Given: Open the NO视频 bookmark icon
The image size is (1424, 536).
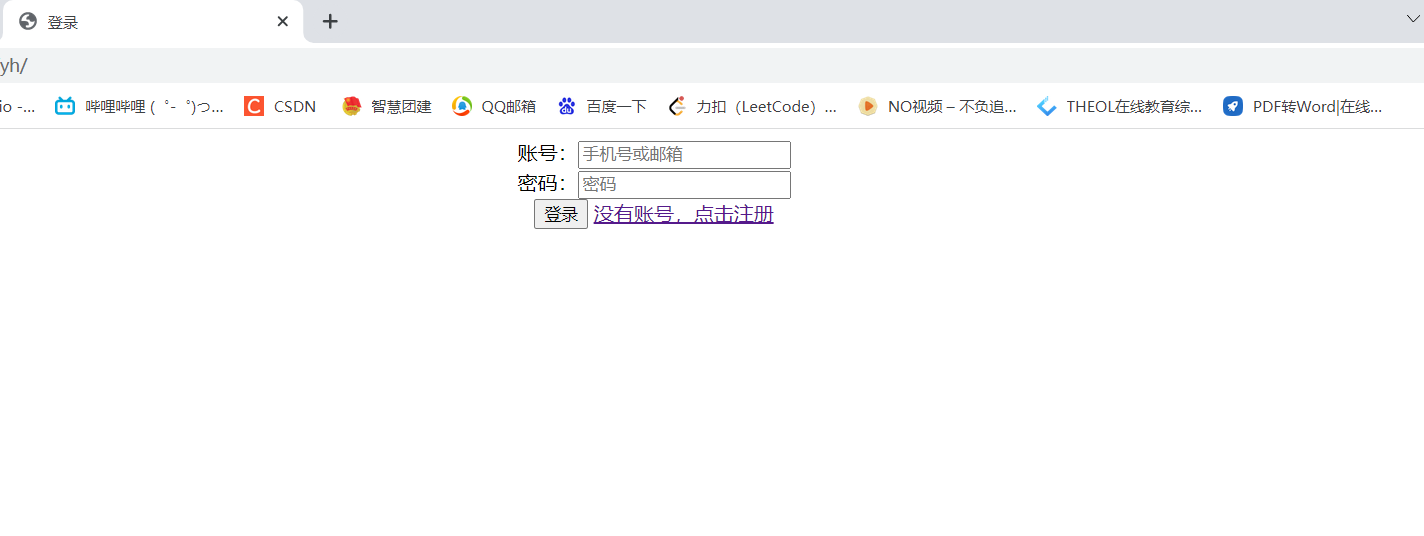Looking at the screenshot, I should click(868, 106).
